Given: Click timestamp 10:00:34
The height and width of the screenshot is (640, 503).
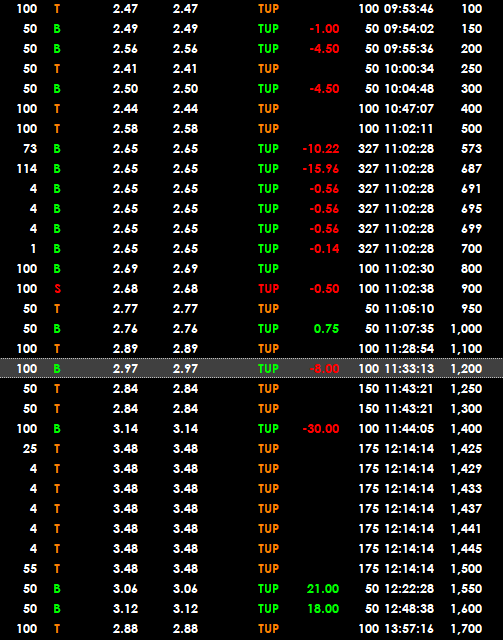Looking at the screenshot, I should pyautogui.click(x=409, y=69).
